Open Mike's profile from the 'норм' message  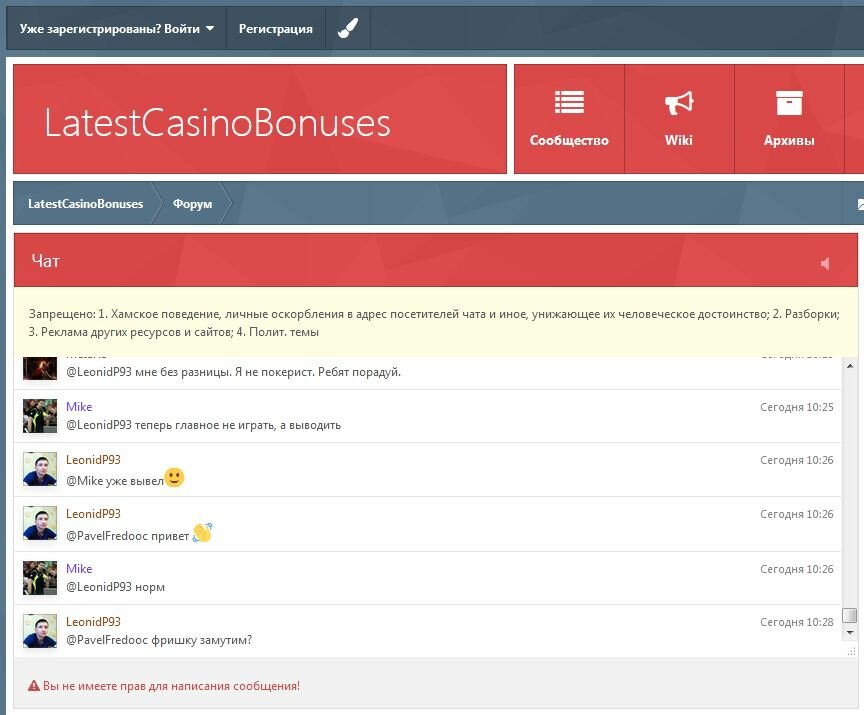[79, 568]
